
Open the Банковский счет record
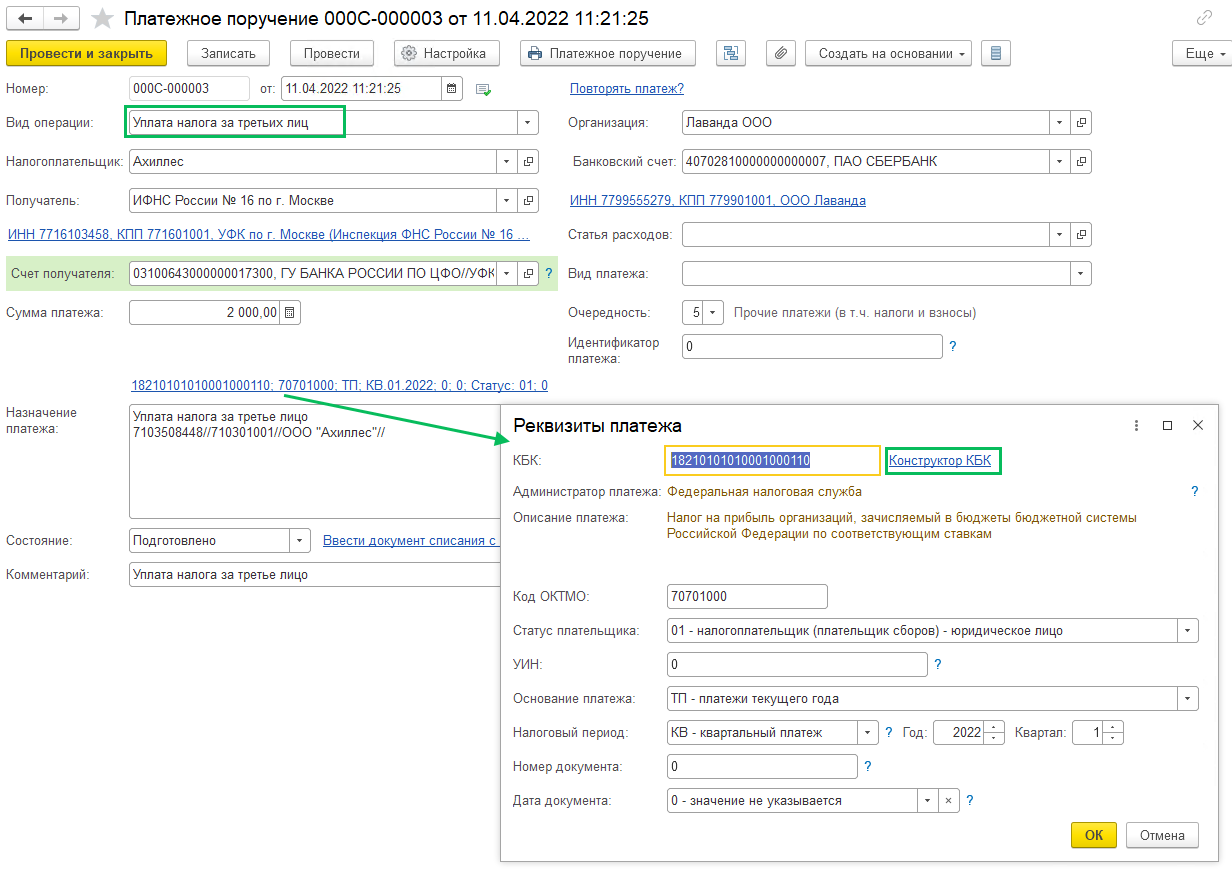pyautogui.click(x=1081, y=161)
